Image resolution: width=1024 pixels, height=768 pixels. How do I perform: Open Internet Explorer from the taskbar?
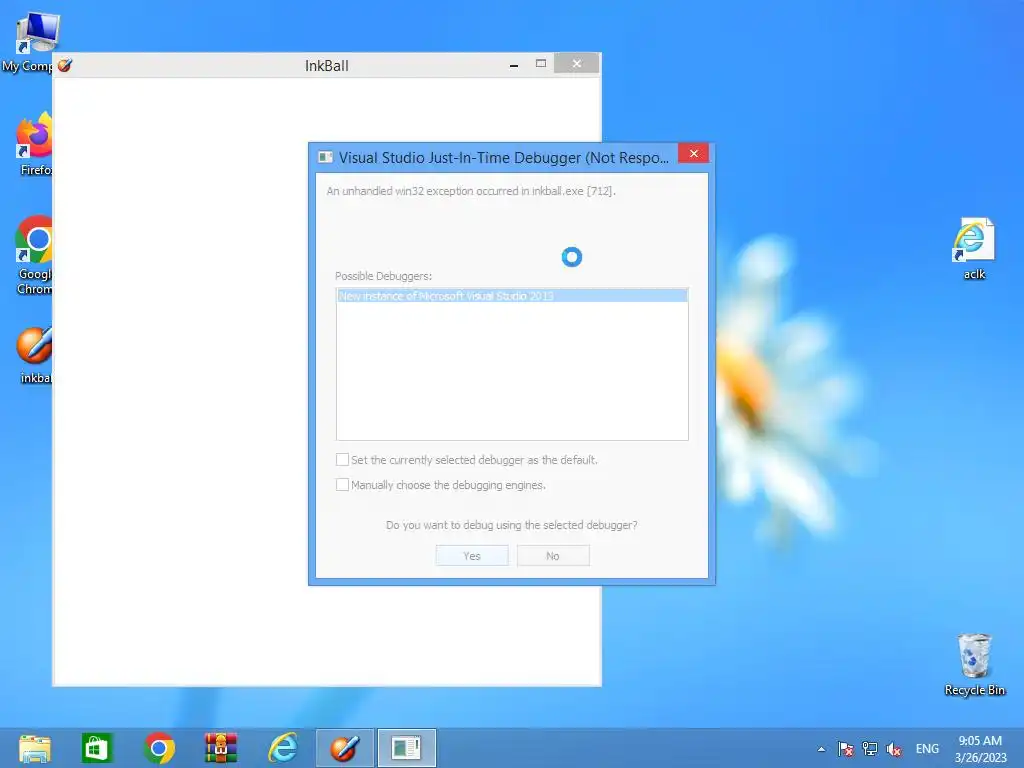[x=283, y=748]
